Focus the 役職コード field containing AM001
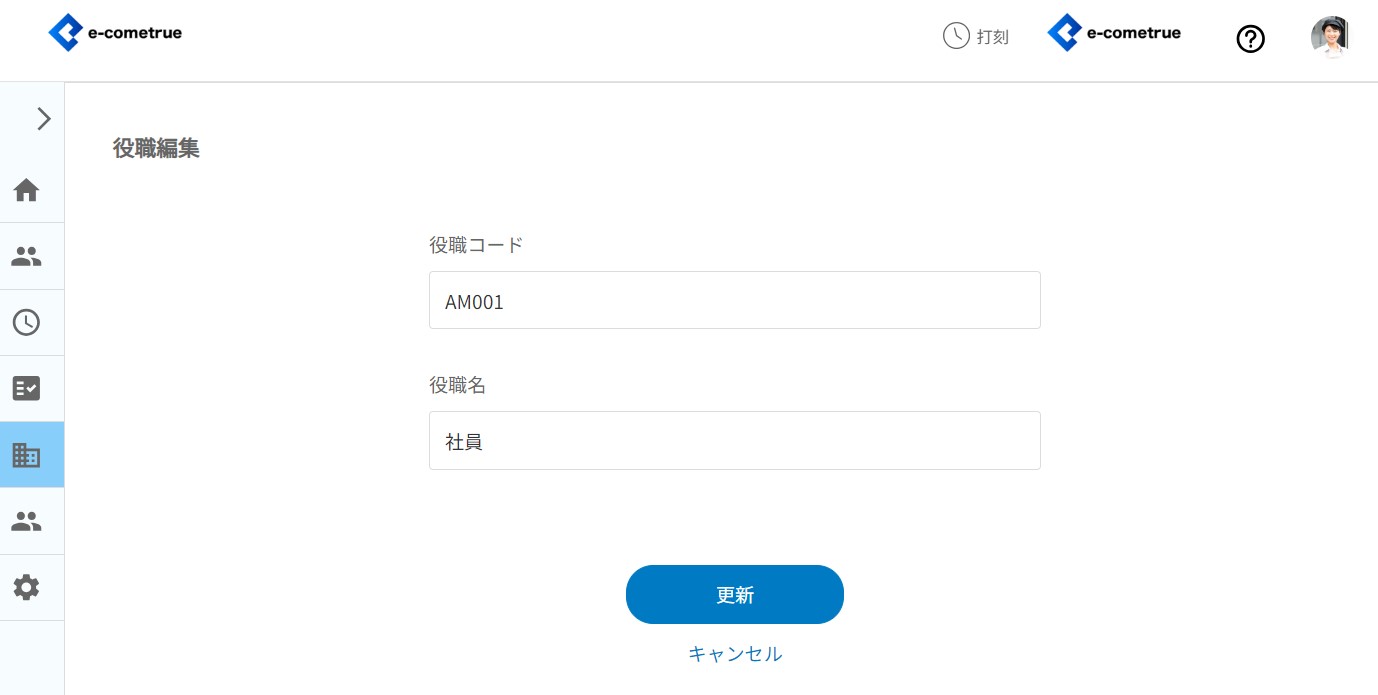This screenshot has height=695, width=1378. (x=734, y=300)
